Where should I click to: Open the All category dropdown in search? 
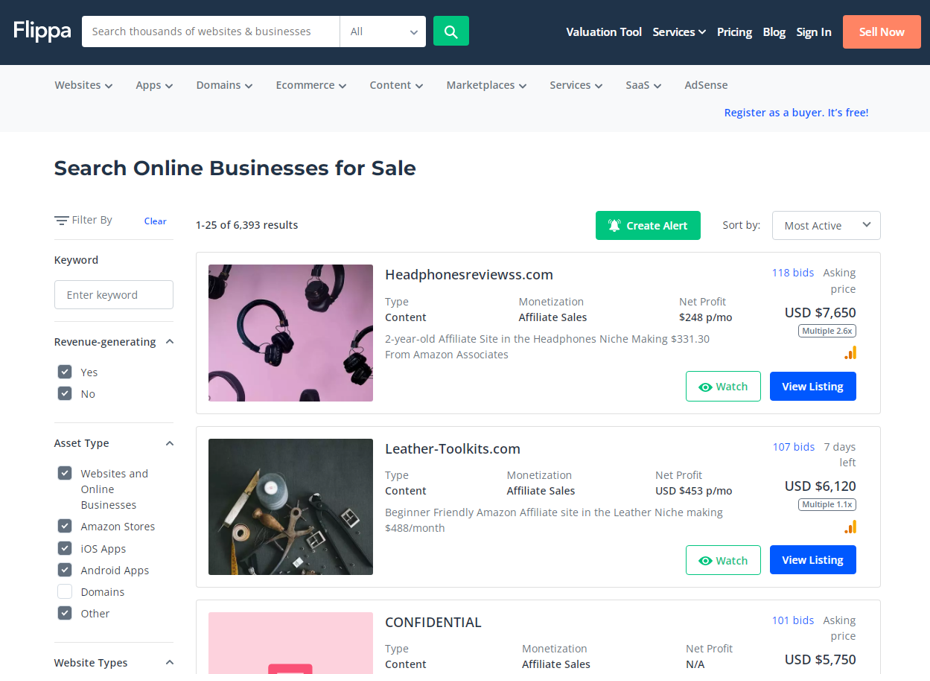tap(383, 31)
